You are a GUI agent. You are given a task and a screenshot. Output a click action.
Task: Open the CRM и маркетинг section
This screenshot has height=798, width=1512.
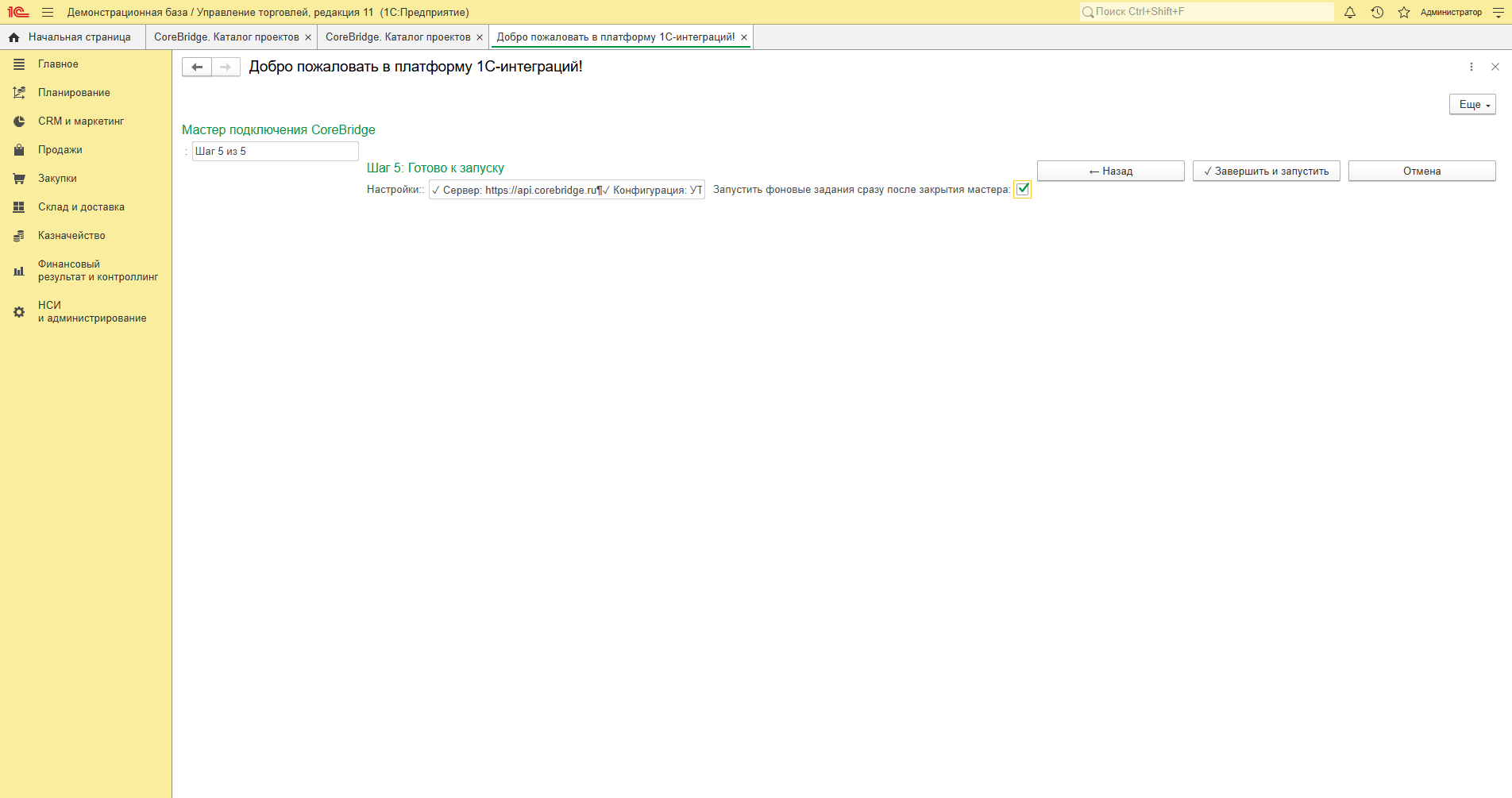point(86,121)
